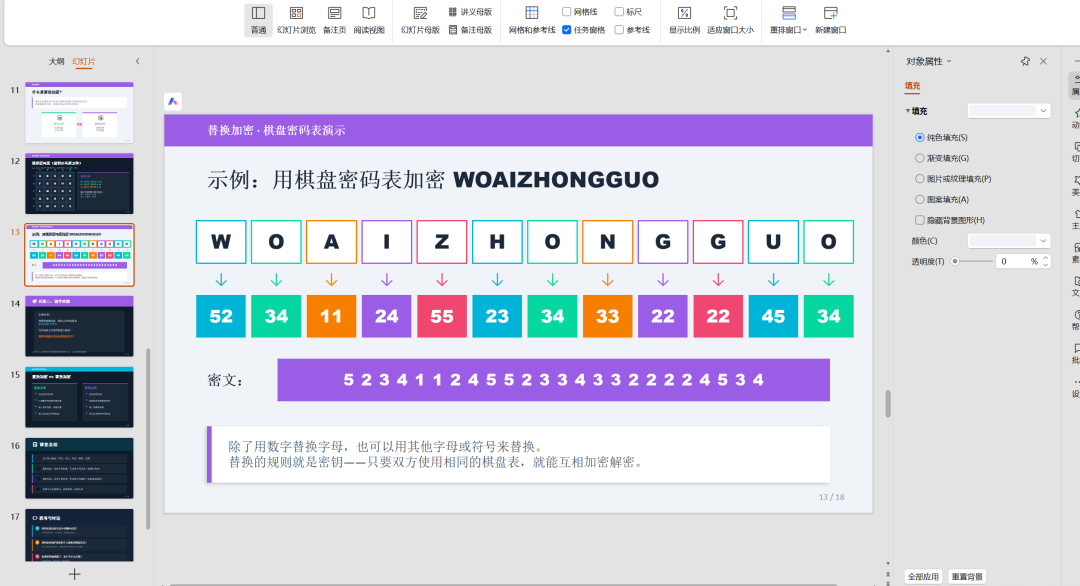Select slide 12 thumbnail
This screenshot has width=1080, height=586.
coord(79,184)
